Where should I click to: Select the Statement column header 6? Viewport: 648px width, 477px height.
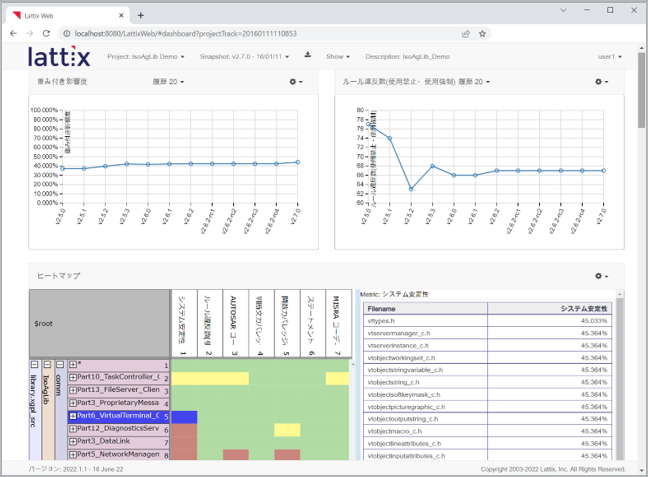(x=313, y=324)
